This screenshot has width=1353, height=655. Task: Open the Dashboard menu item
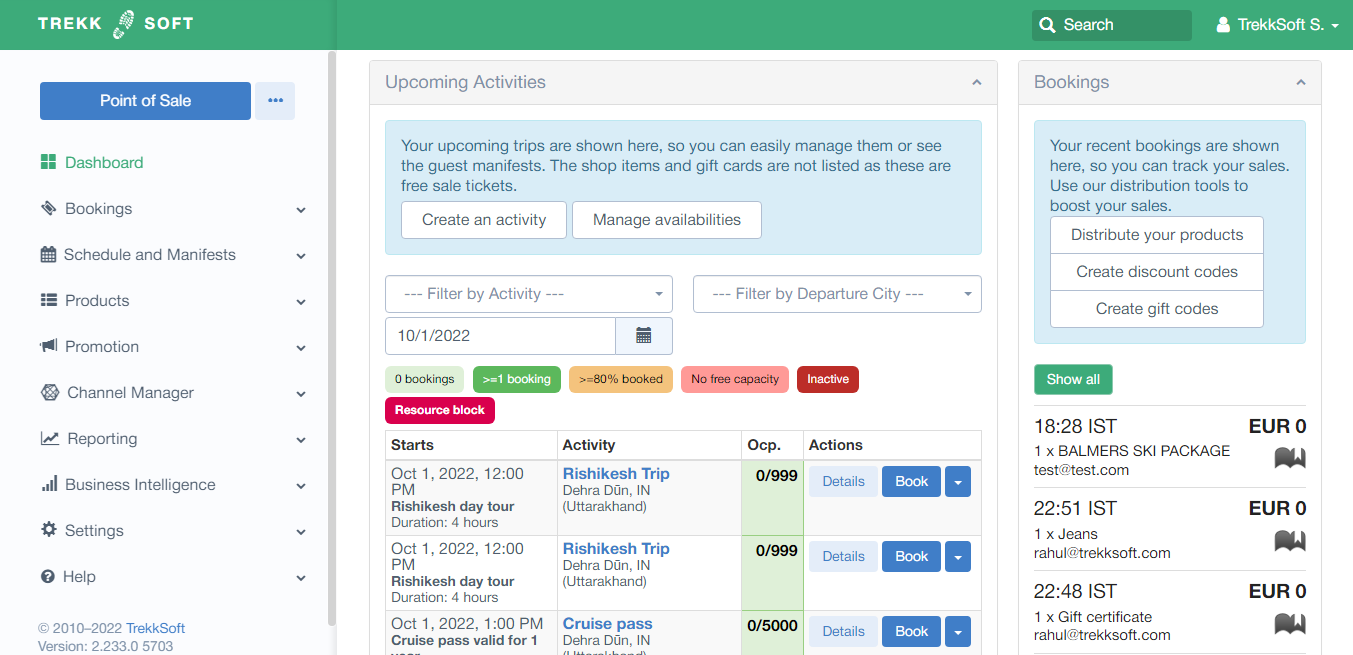pos(104,162)
